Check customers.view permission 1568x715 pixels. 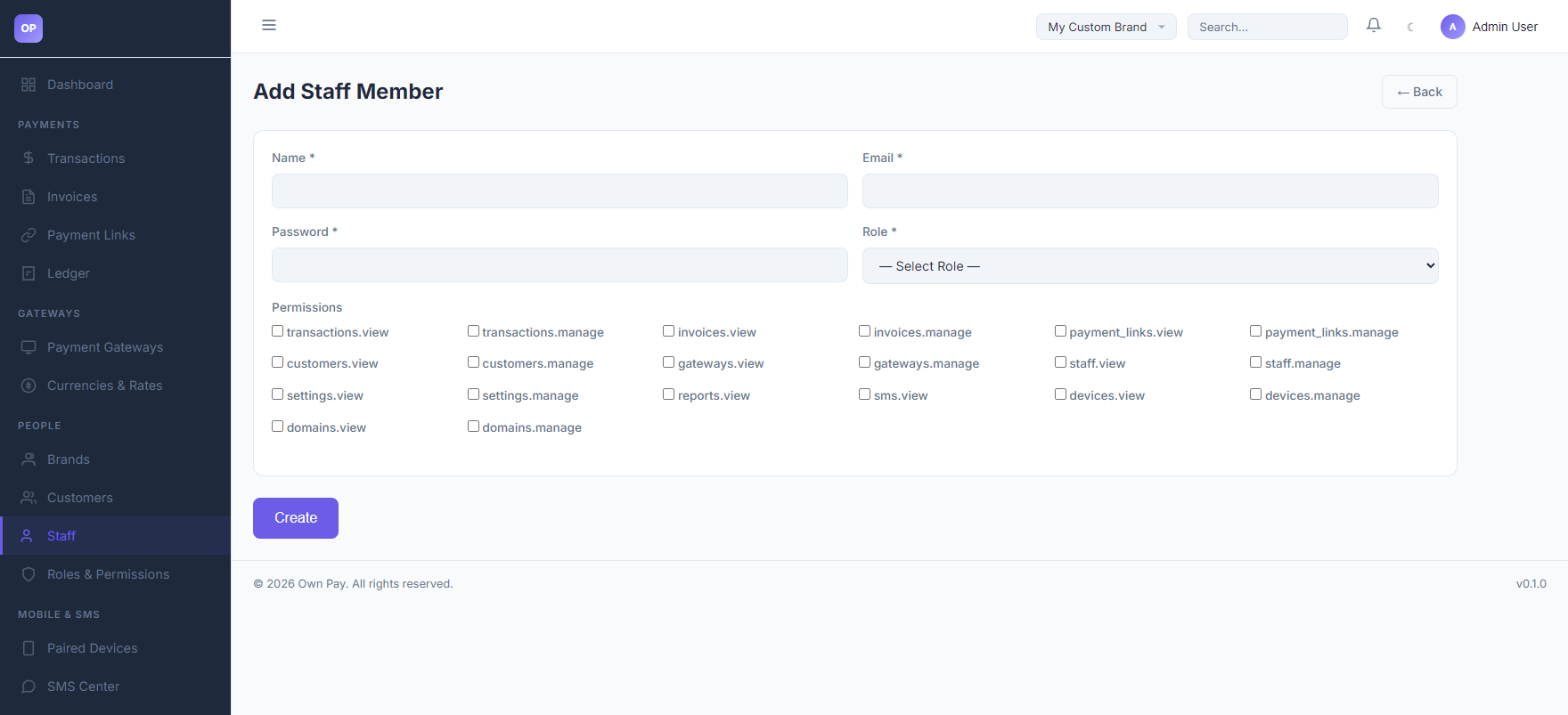pyautogui.click(x=278, y=362)
